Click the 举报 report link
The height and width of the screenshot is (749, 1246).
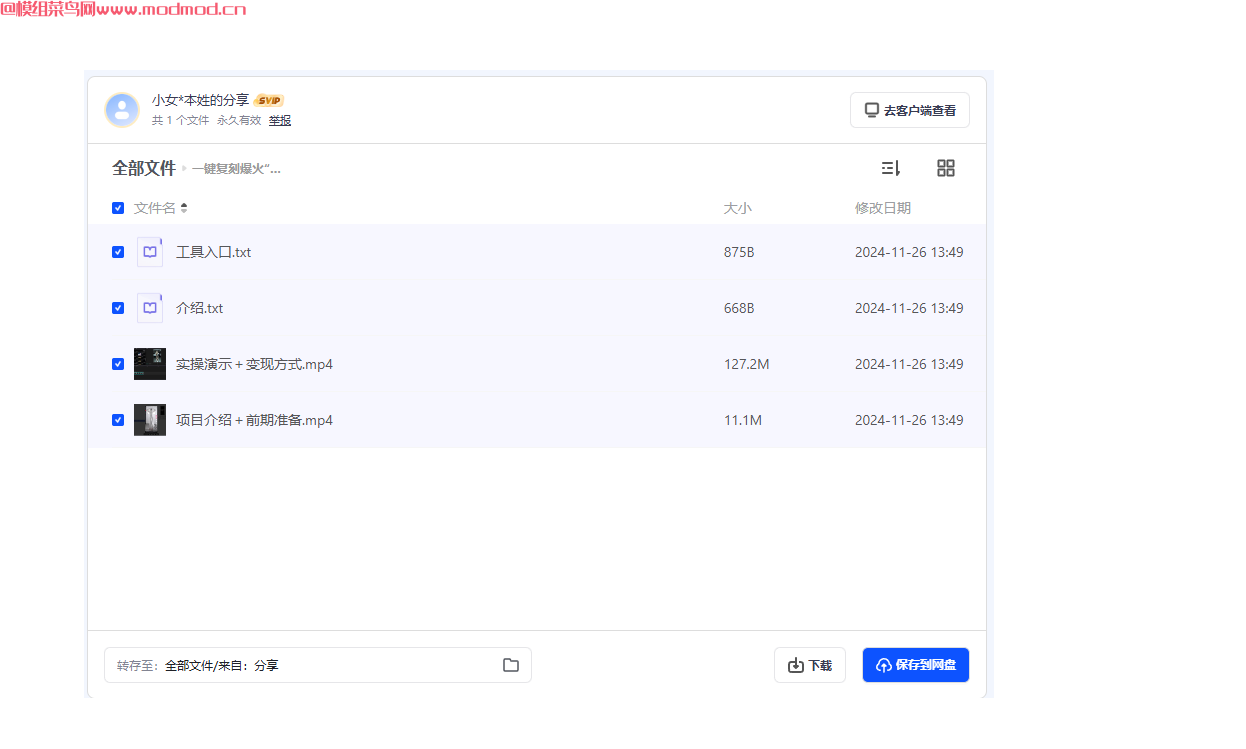pyautogui.click(x=280, y=120)
